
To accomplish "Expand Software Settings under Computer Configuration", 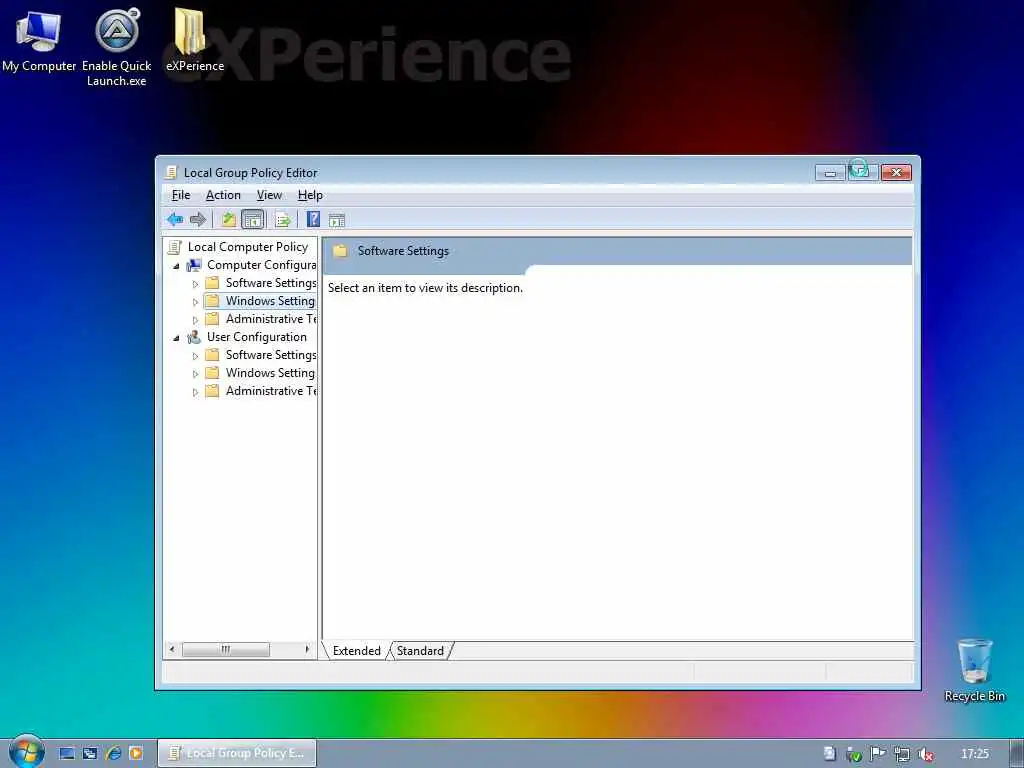I will pyautogui.click(x=195, y=284).
